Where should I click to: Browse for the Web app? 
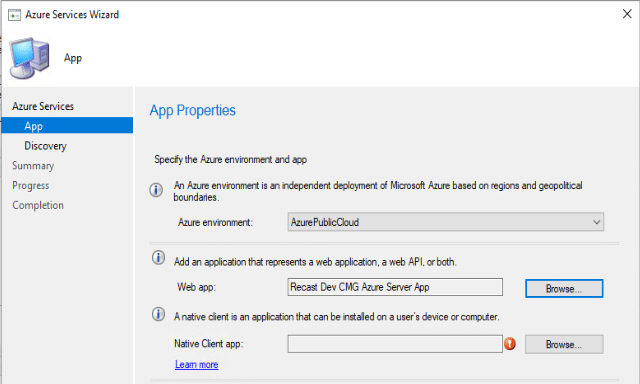(x=564, y=289)
